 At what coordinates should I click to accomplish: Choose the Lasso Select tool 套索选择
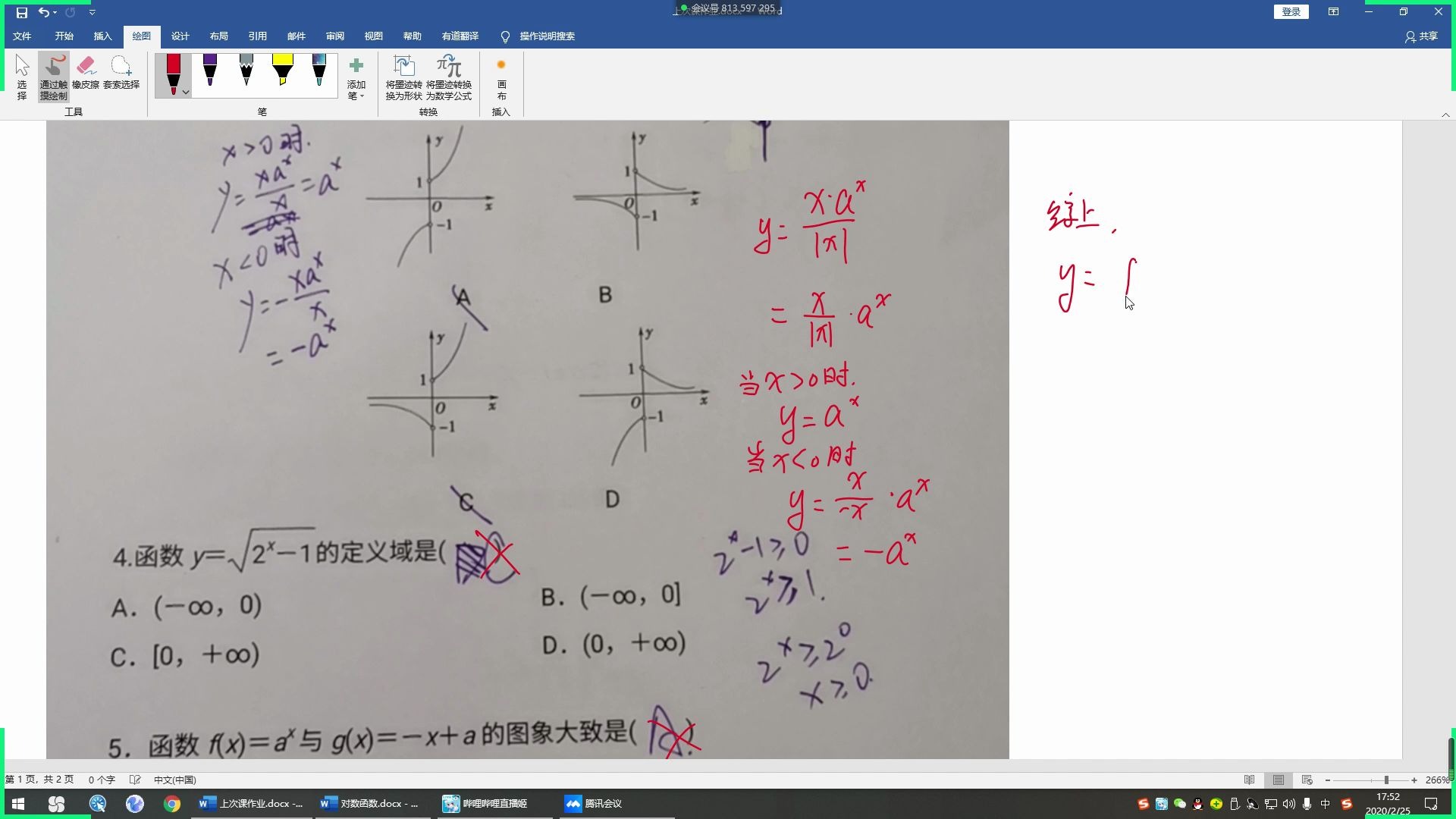121,75
